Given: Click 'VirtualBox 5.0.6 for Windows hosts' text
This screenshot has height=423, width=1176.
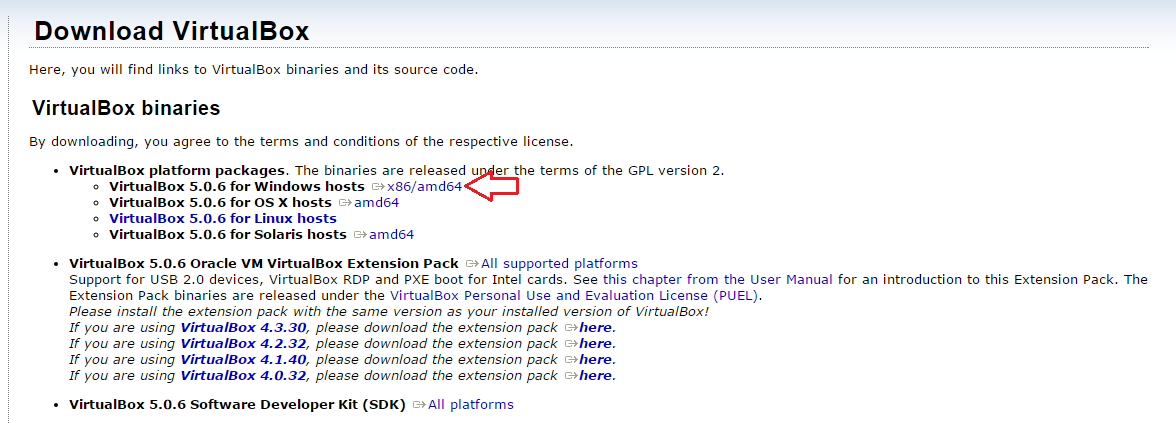Looking at the screenshot, I should click(237, 186).
